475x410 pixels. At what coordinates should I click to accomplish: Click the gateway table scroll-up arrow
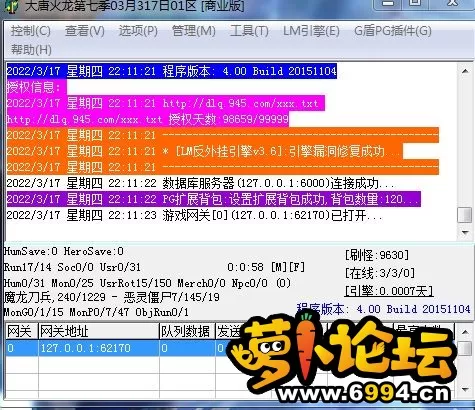pyautogui.click(x=465, y=332)
